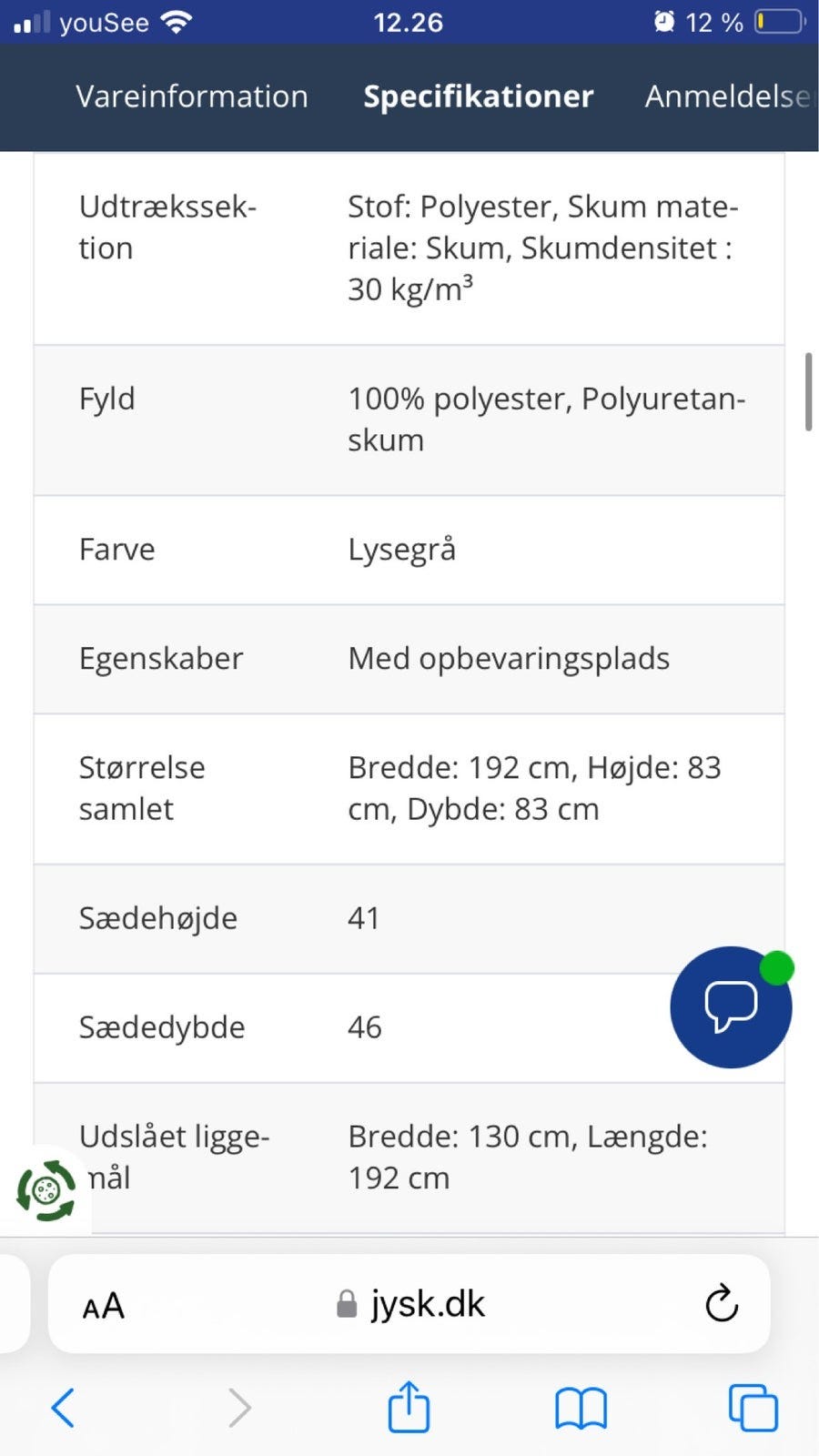
Task: Open the Anmeldelser tab
Action: click(728, 96)
